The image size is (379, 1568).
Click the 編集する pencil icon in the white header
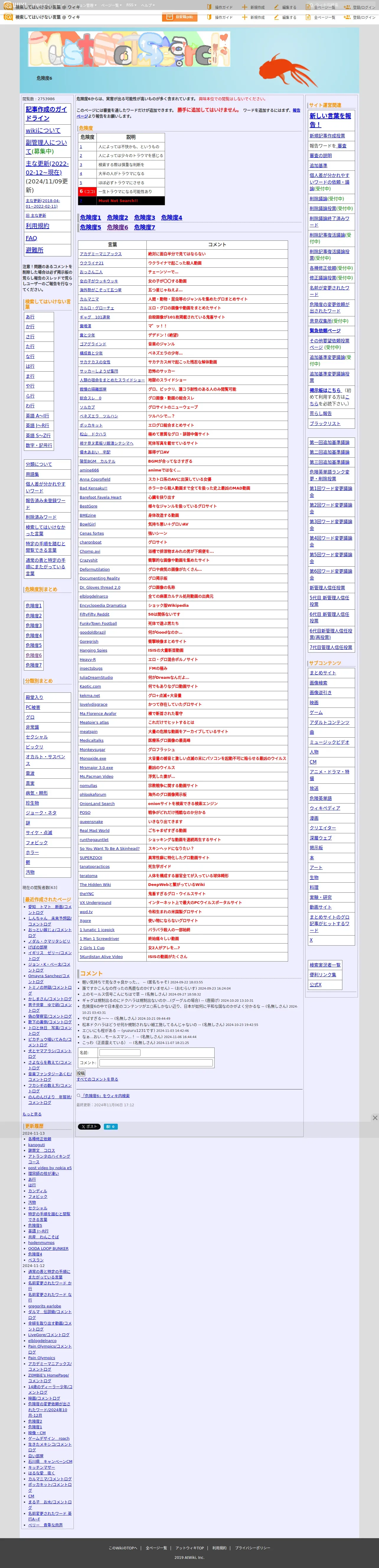(x=277, y=17)
